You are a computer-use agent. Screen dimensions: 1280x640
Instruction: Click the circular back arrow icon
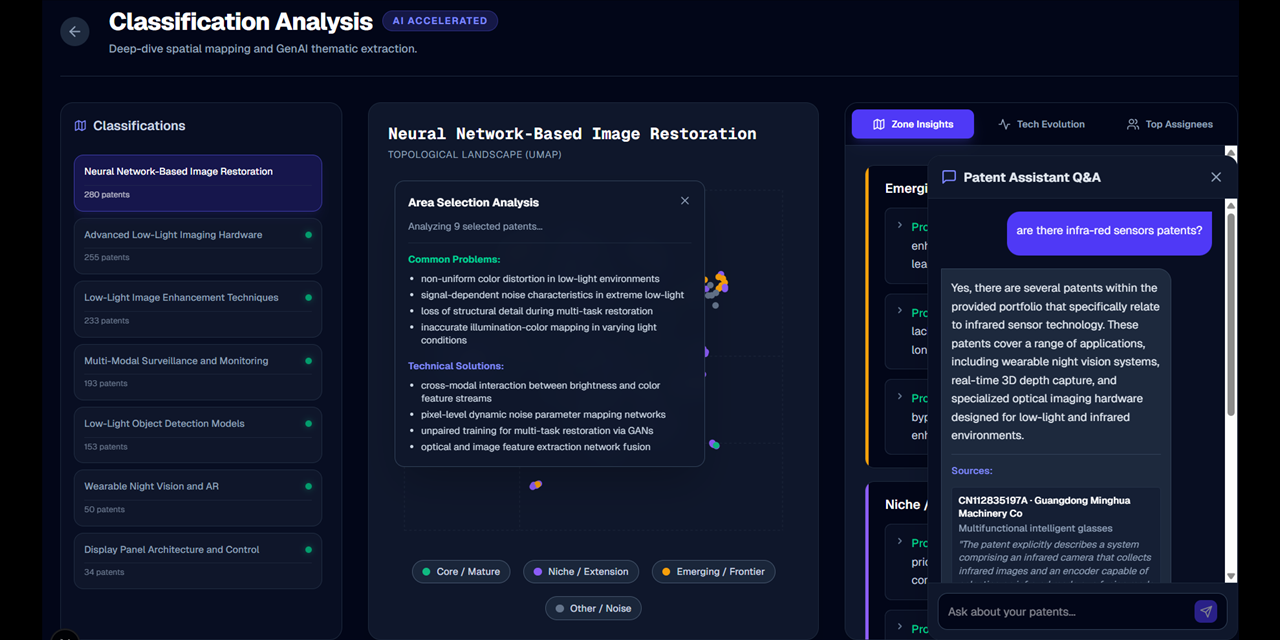75,31
